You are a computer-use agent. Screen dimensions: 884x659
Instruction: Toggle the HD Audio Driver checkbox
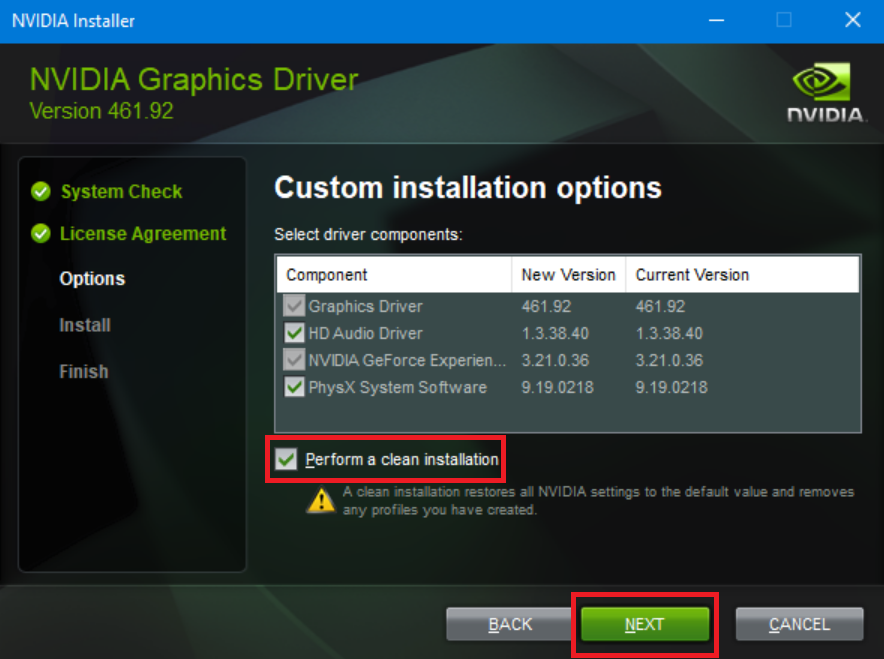click(294, 333)
